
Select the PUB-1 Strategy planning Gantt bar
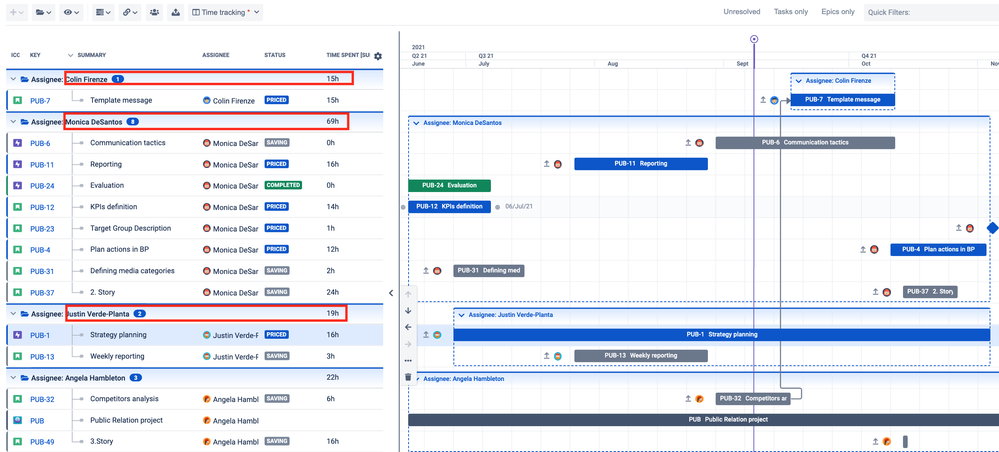coord(722,335)
